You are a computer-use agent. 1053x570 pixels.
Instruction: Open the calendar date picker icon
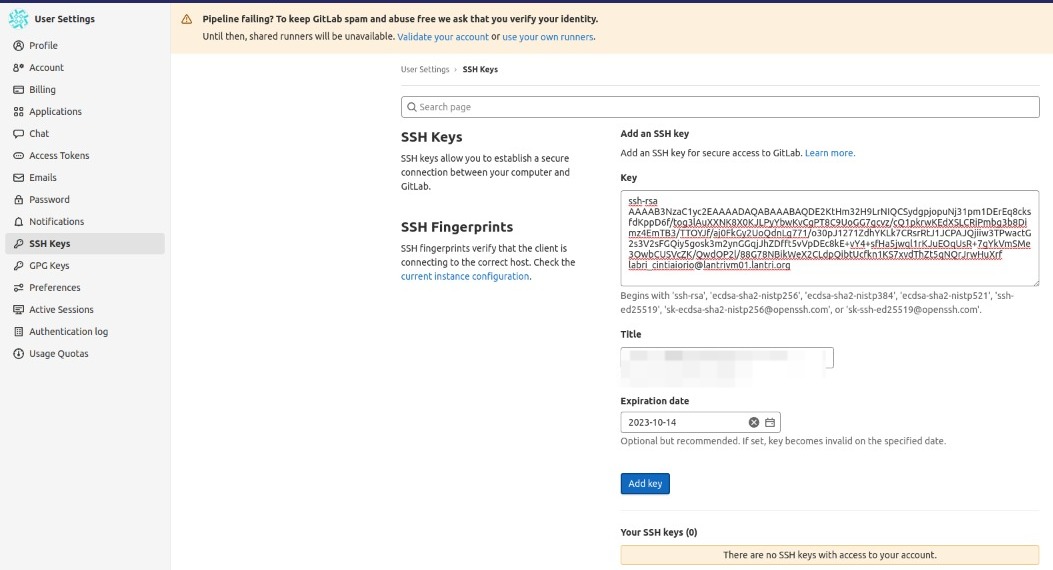[x=770, y=422]
